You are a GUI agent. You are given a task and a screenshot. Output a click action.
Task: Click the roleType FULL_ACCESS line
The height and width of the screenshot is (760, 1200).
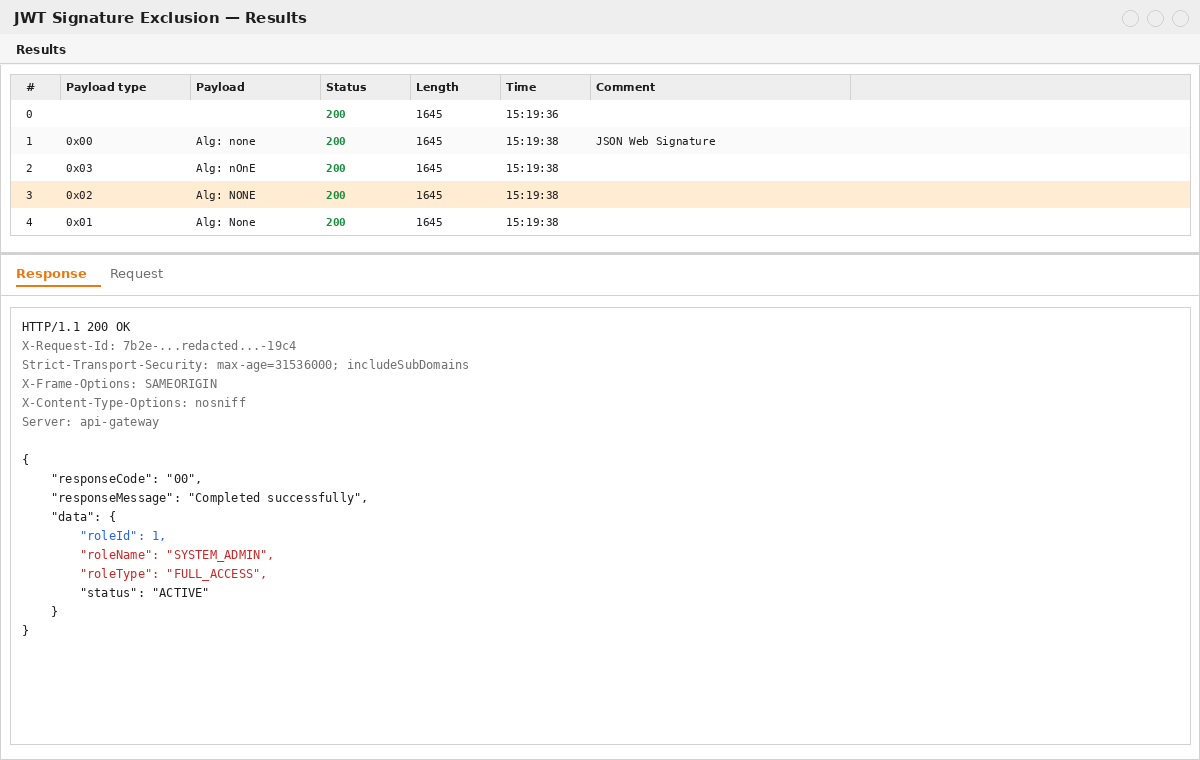point(174,574)
